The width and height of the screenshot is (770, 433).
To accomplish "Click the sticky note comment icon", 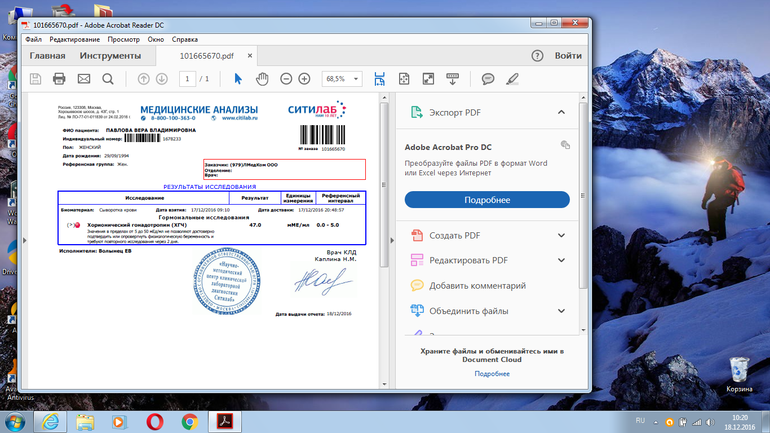I will (488, 78).
